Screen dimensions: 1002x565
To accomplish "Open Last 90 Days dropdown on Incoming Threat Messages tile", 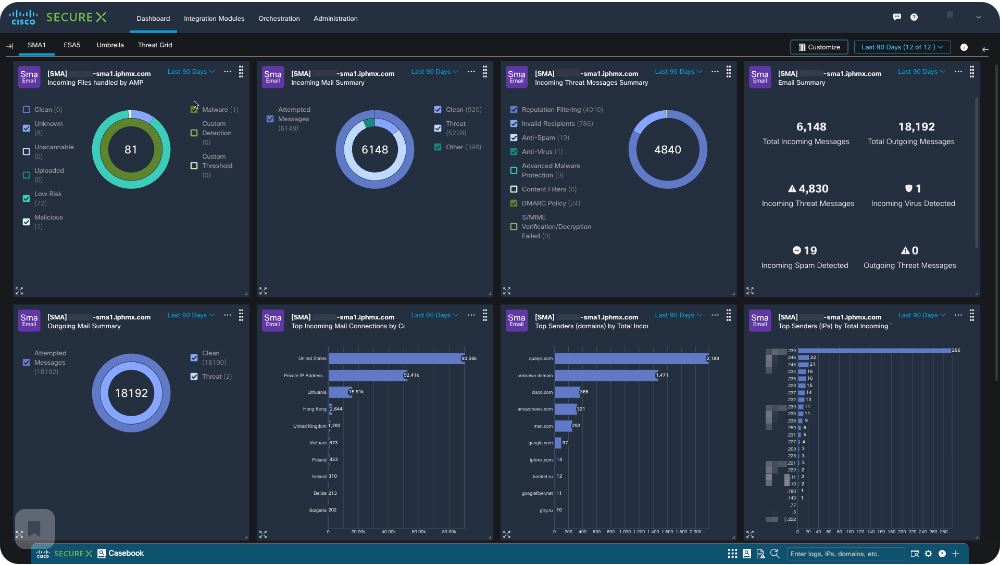I will 678,72.
